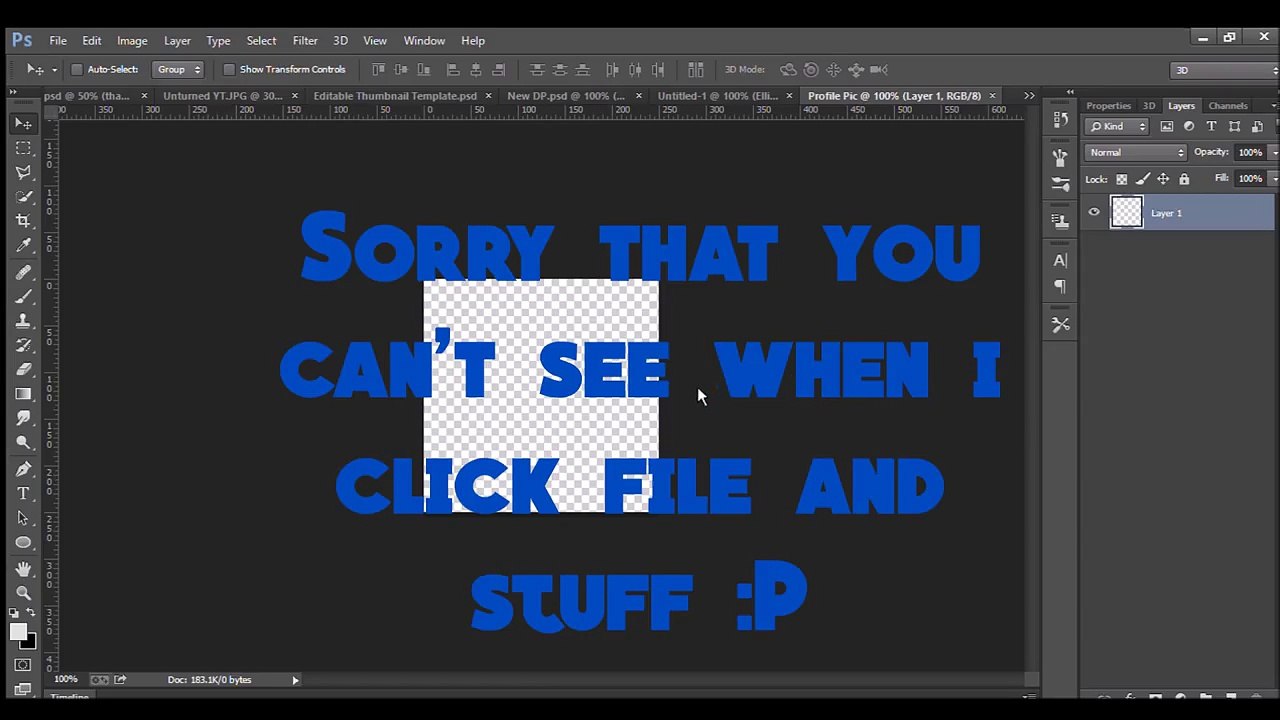Activate the Horizontal Type tool
The image size is (1280, 720).
point(23,494)
